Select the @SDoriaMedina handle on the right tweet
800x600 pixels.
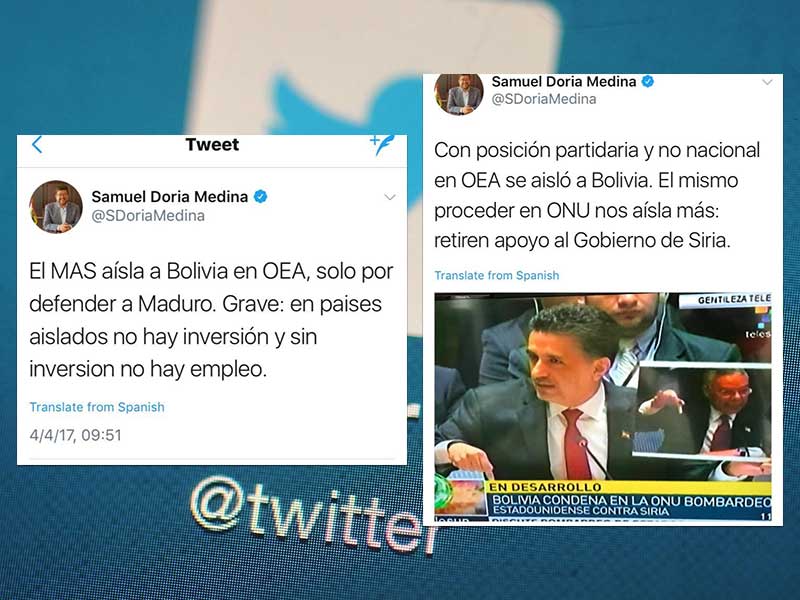click(x=543, y=99)
